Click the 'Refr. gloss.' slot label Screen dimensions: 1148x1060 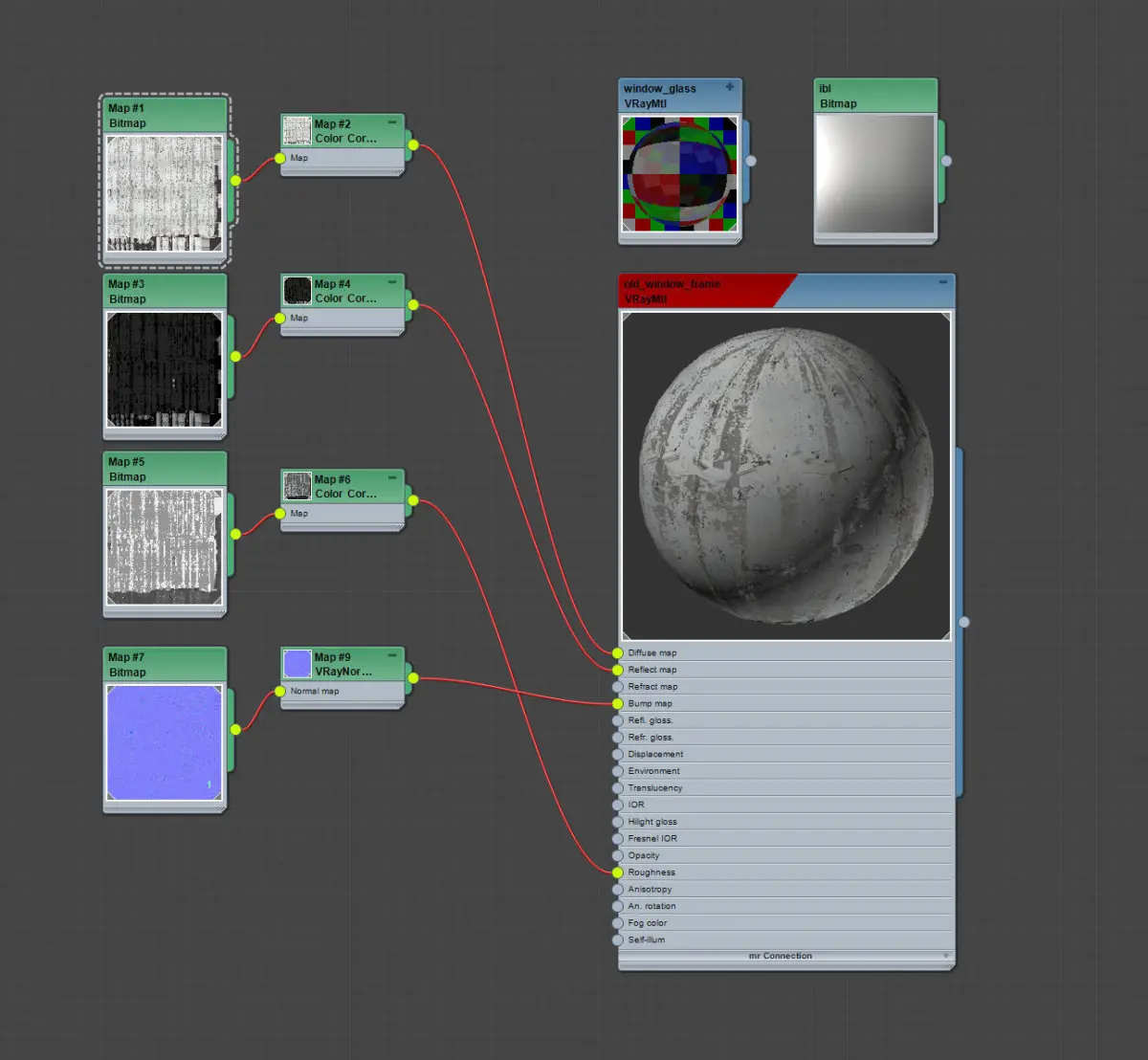[651, 738]
